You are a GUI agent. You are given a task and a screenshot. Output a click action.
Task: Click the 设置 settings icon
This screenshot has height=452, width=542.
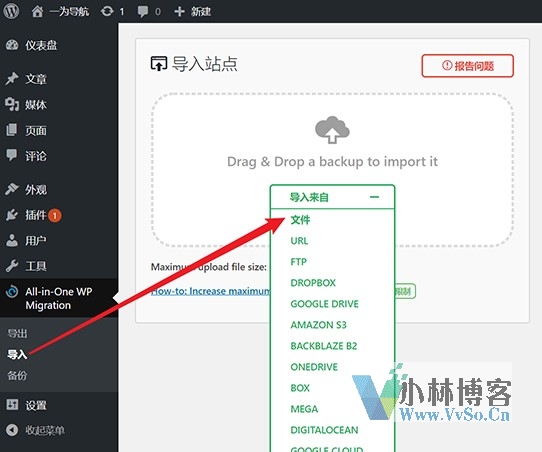(12, 404)
